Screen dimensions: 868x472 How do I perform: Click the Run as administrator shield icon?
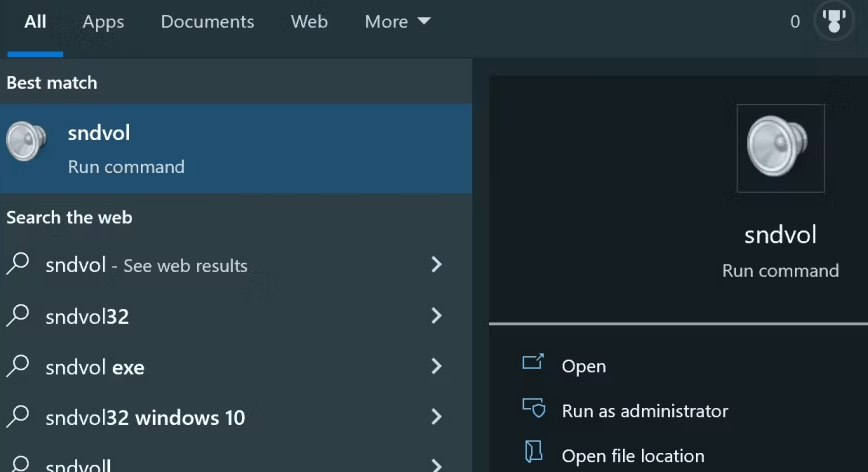[x=534, y=408]
